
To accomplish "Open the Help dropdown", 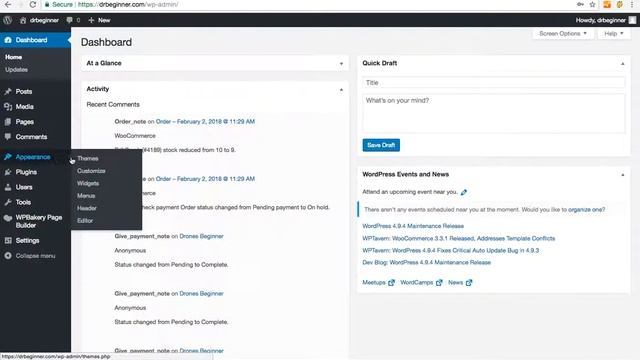I will (613, 33).
